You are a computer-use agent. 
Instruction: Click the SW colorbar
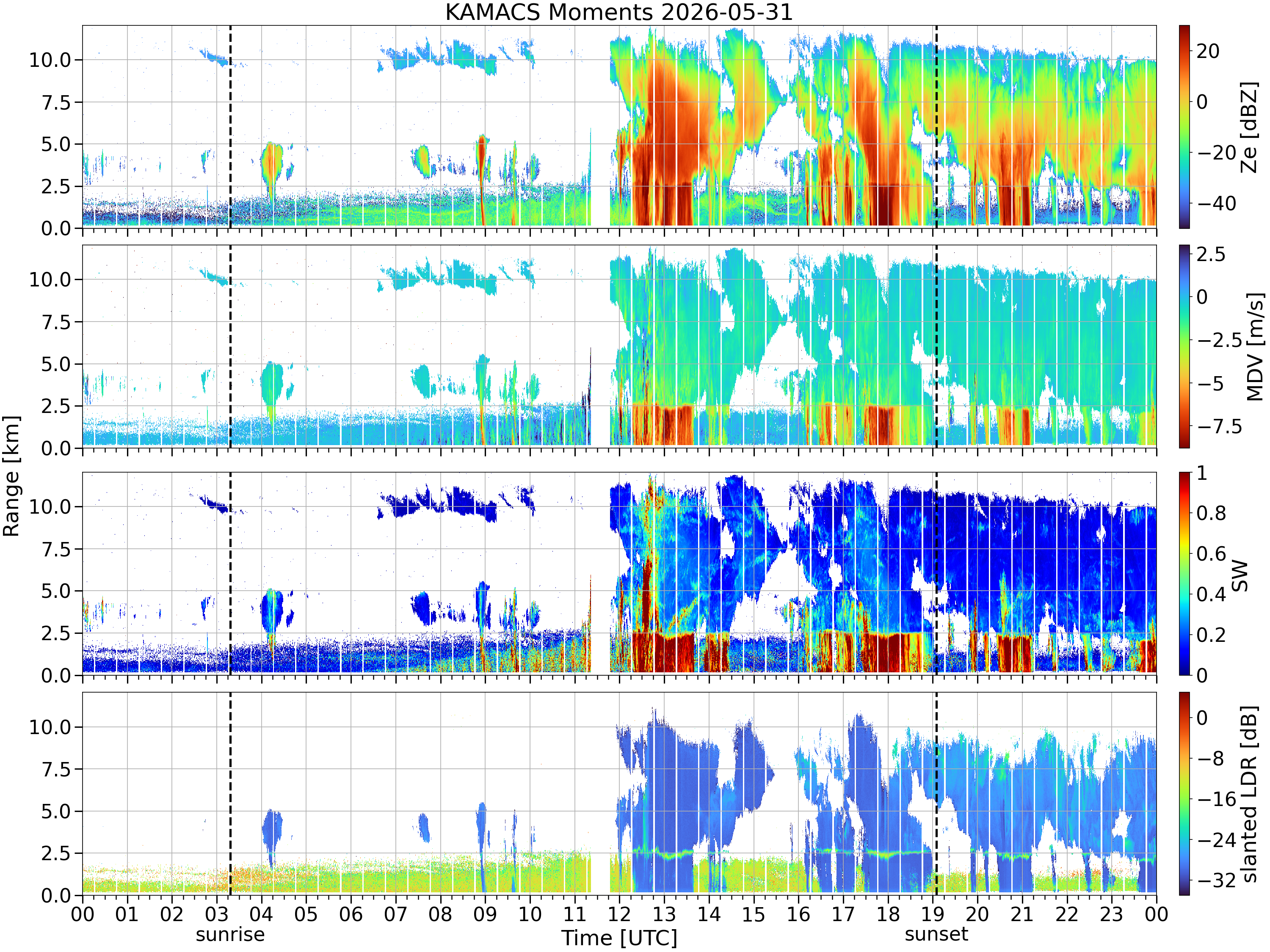tap(1184, 573)
